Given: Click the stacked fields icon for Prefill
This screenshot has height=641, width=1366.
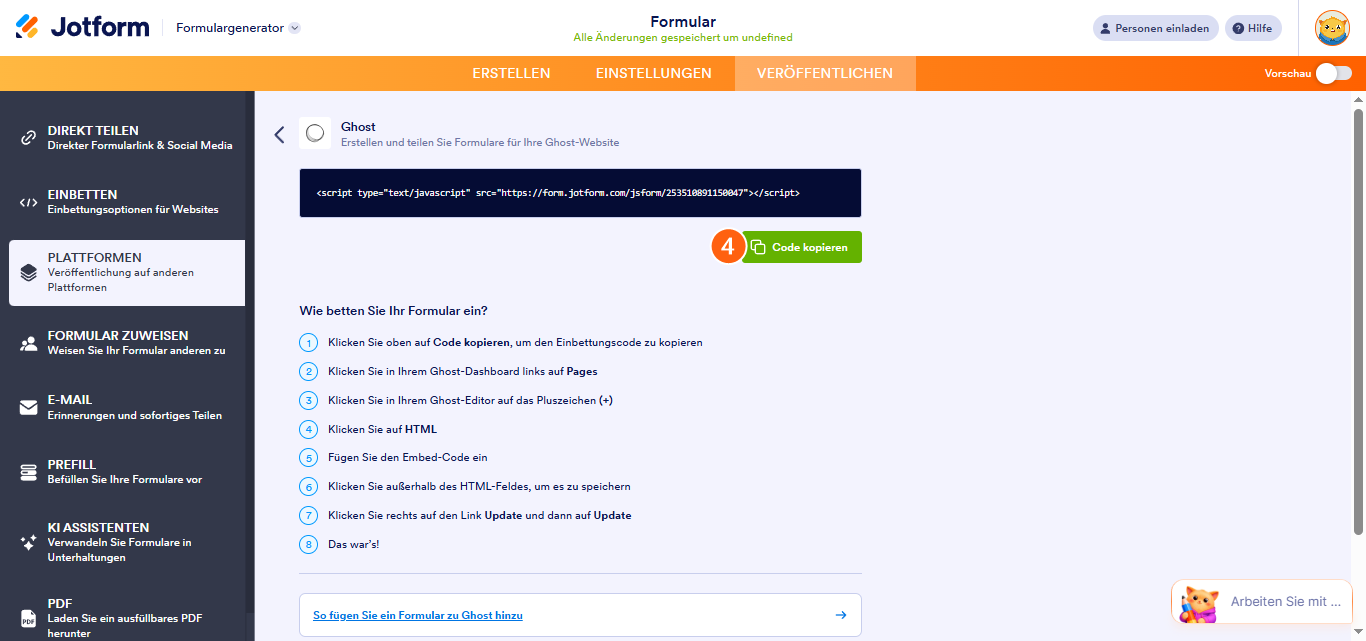Looking at the screenshot, I should (x=29, y=472).
